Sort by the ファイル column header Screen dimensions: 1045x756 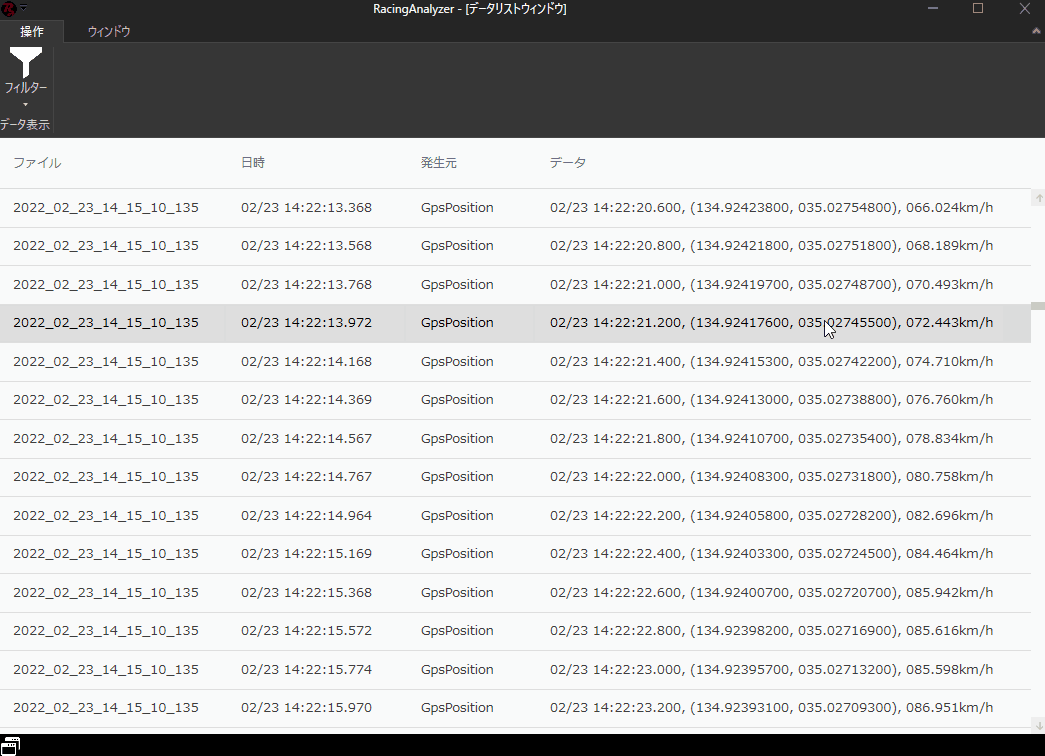pyautogui.click(x=37, y=162)
